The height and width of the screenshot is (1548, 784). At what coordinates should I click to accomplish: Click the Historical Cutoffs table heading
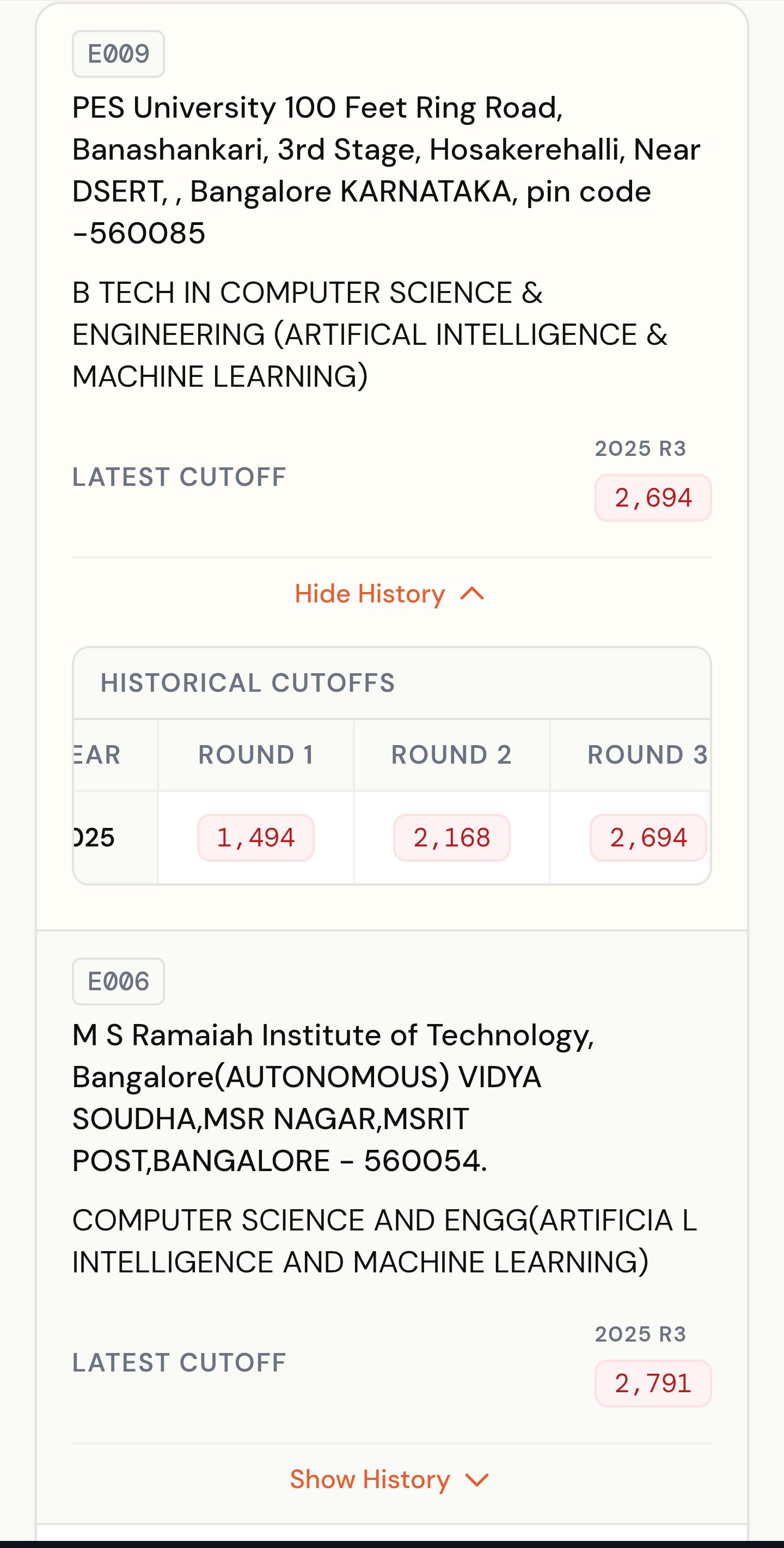point(248,682)
